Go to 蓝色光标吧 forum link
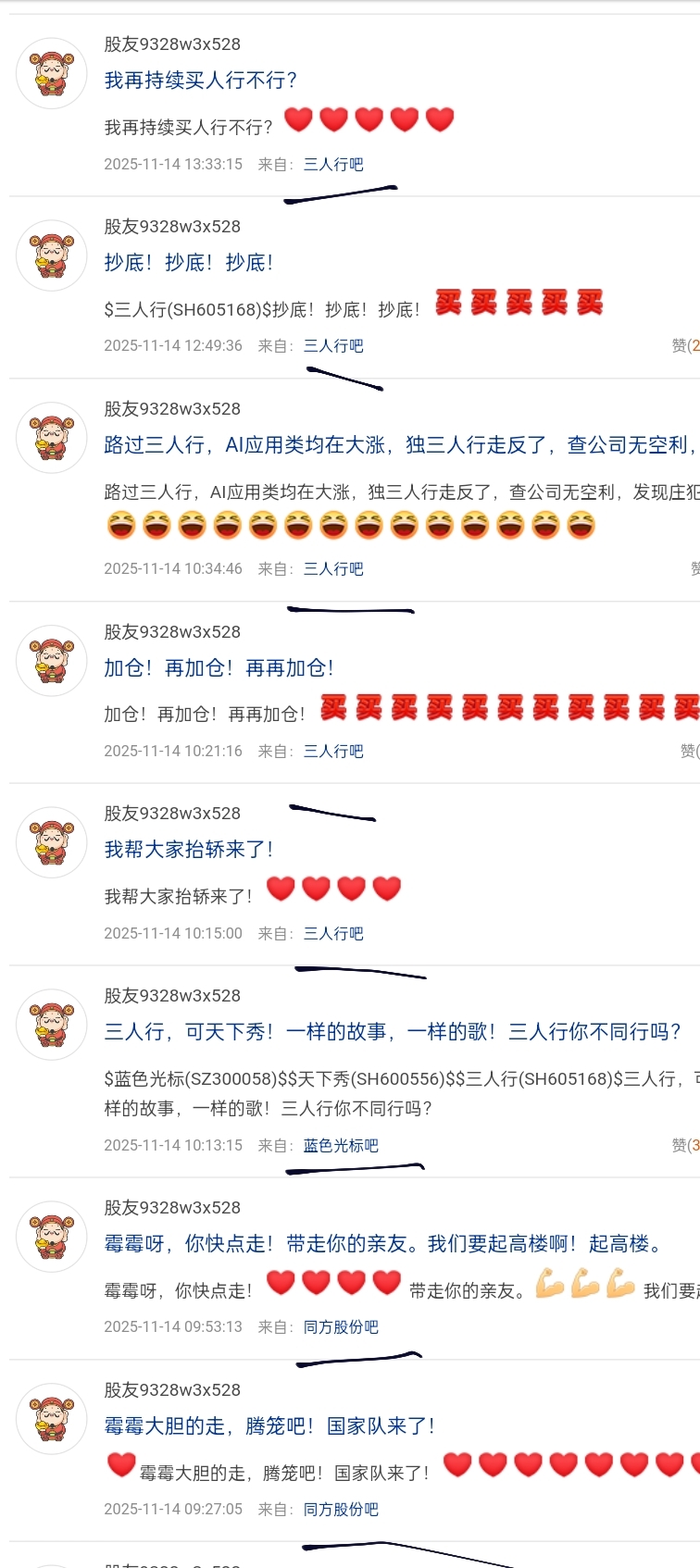 (x=341, y=1145)
